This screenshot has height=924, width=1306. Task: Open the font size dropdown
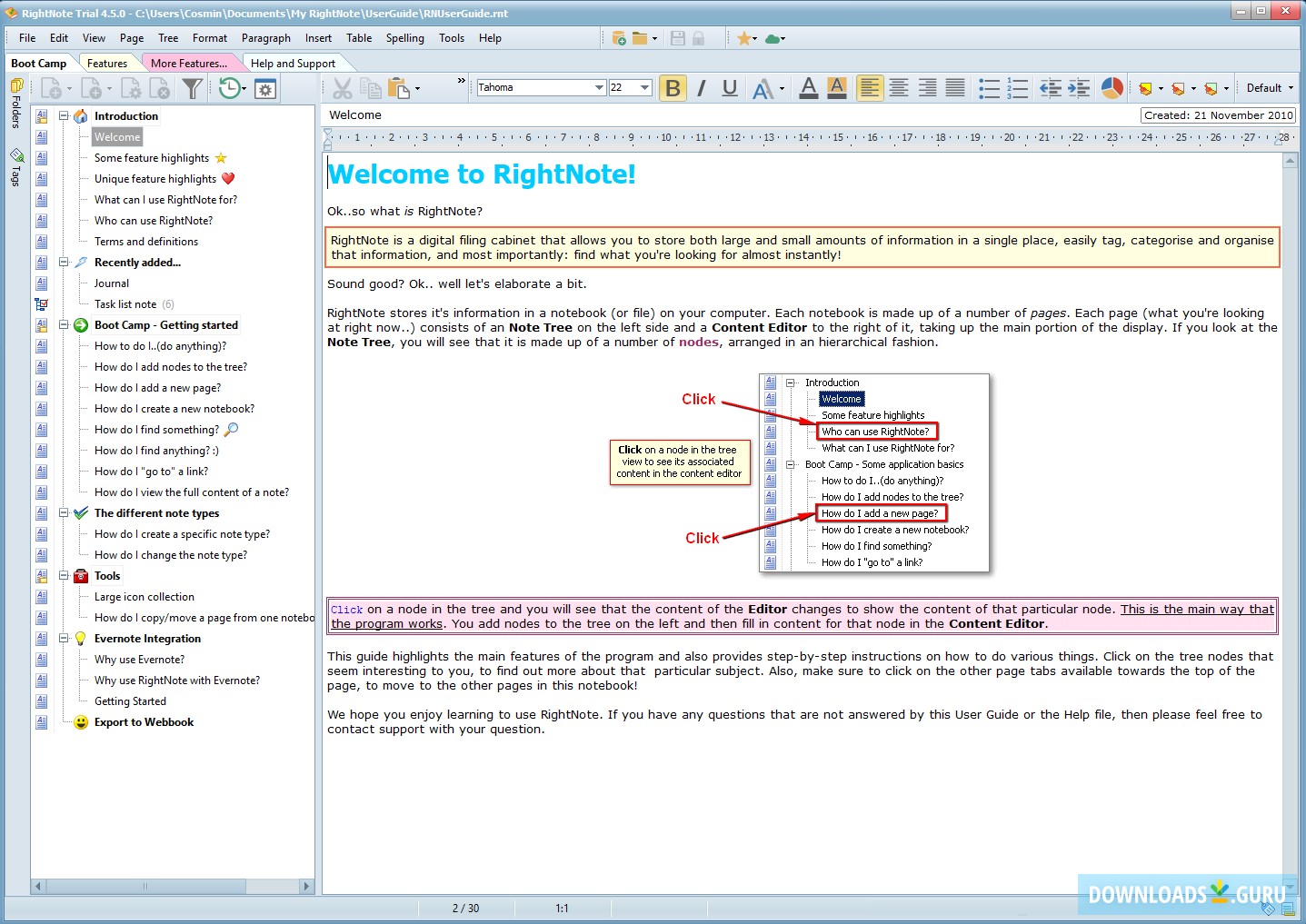[x=644, y=88]
